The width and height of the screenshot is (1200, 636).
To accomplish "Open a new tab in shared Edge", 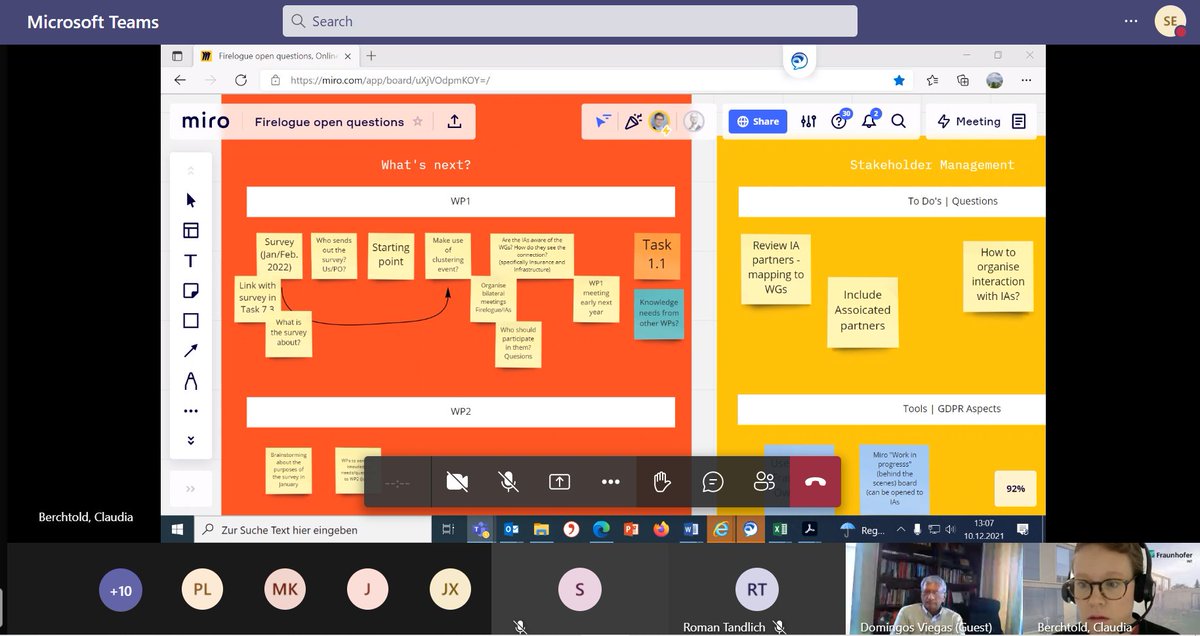I will tap(371, 56).
